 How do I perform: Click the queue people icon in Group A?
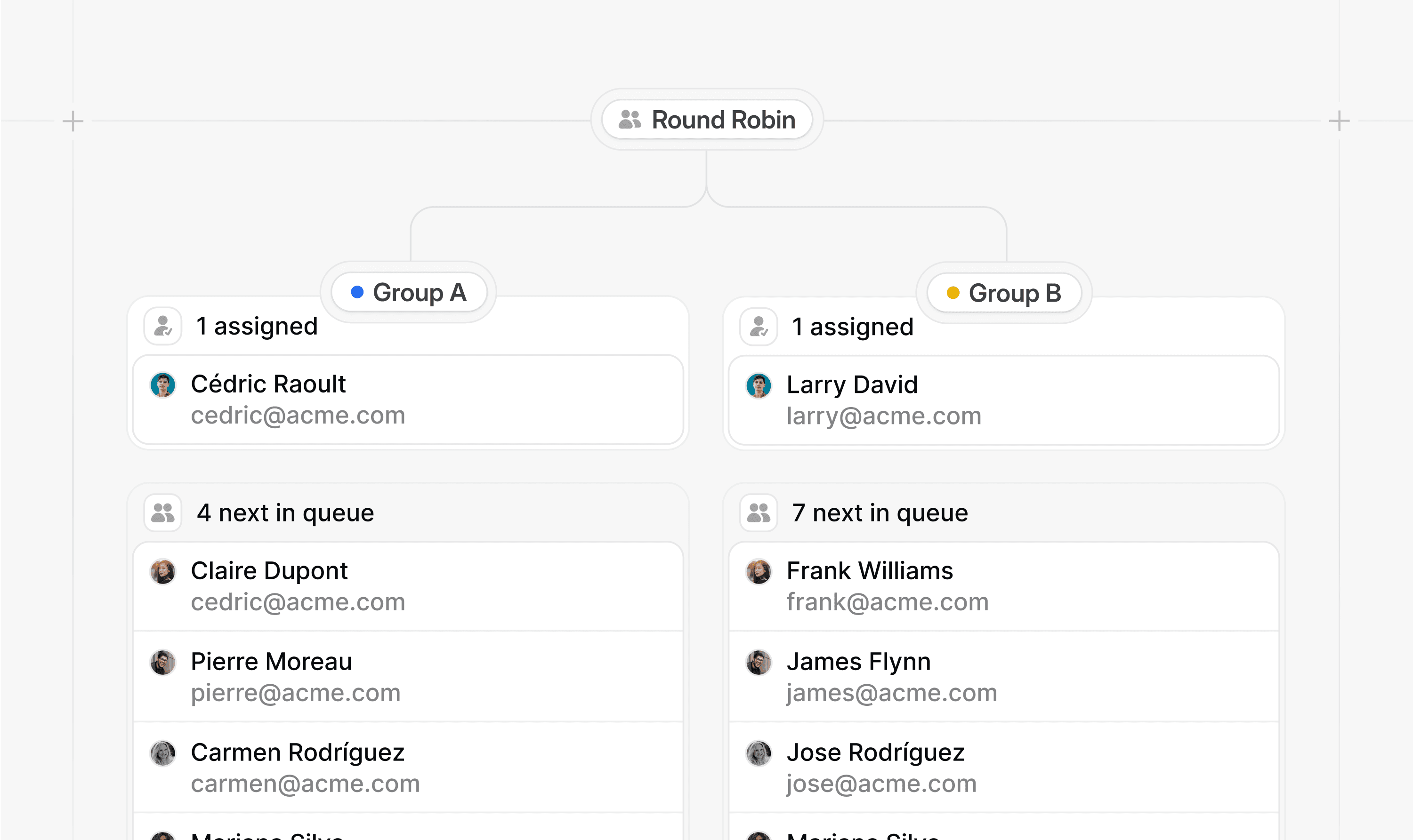click(x=163, y=513)
